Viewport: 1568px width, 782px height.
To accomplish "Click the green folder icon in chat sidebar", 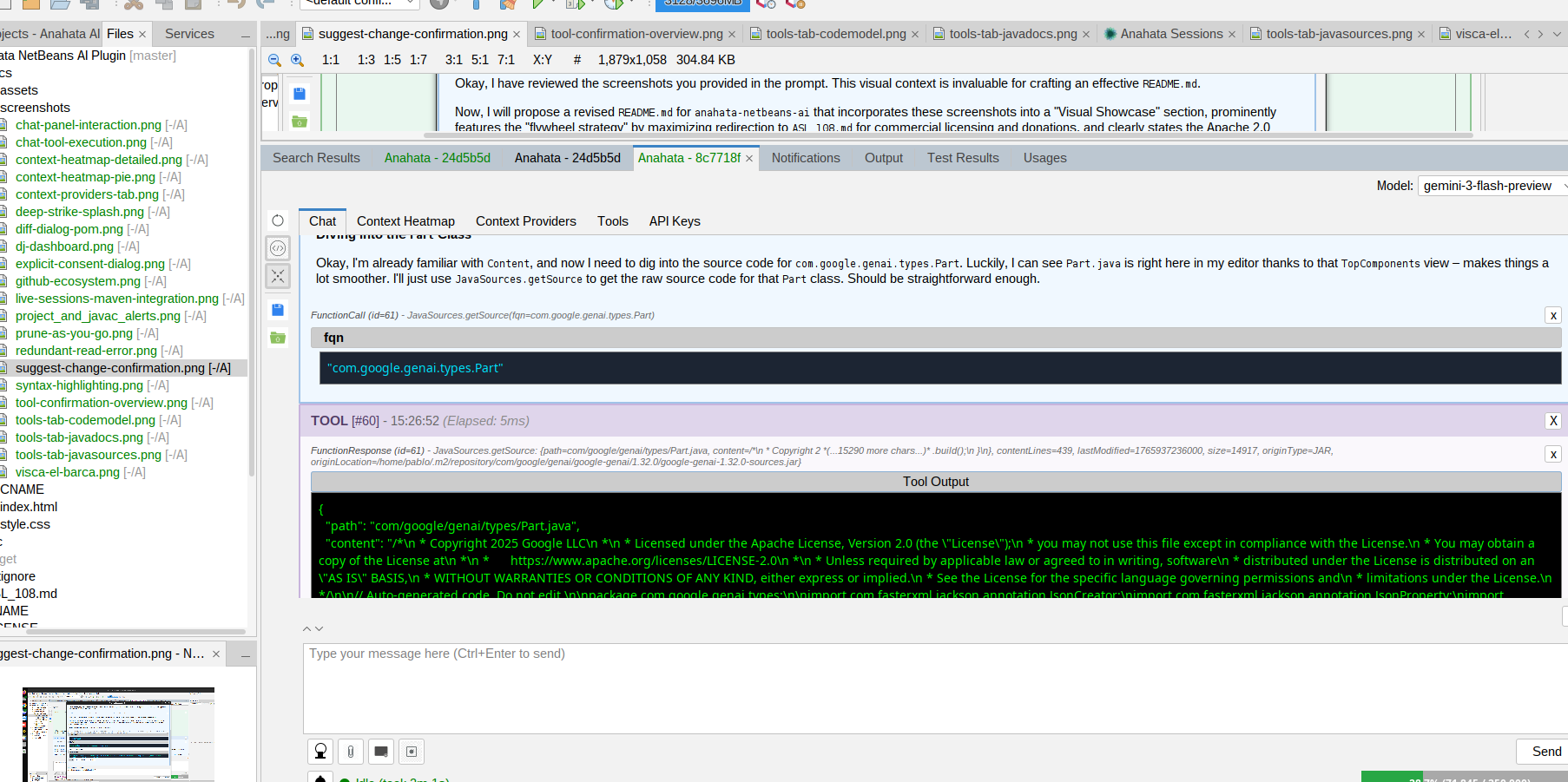I will (x=278, y=338).
